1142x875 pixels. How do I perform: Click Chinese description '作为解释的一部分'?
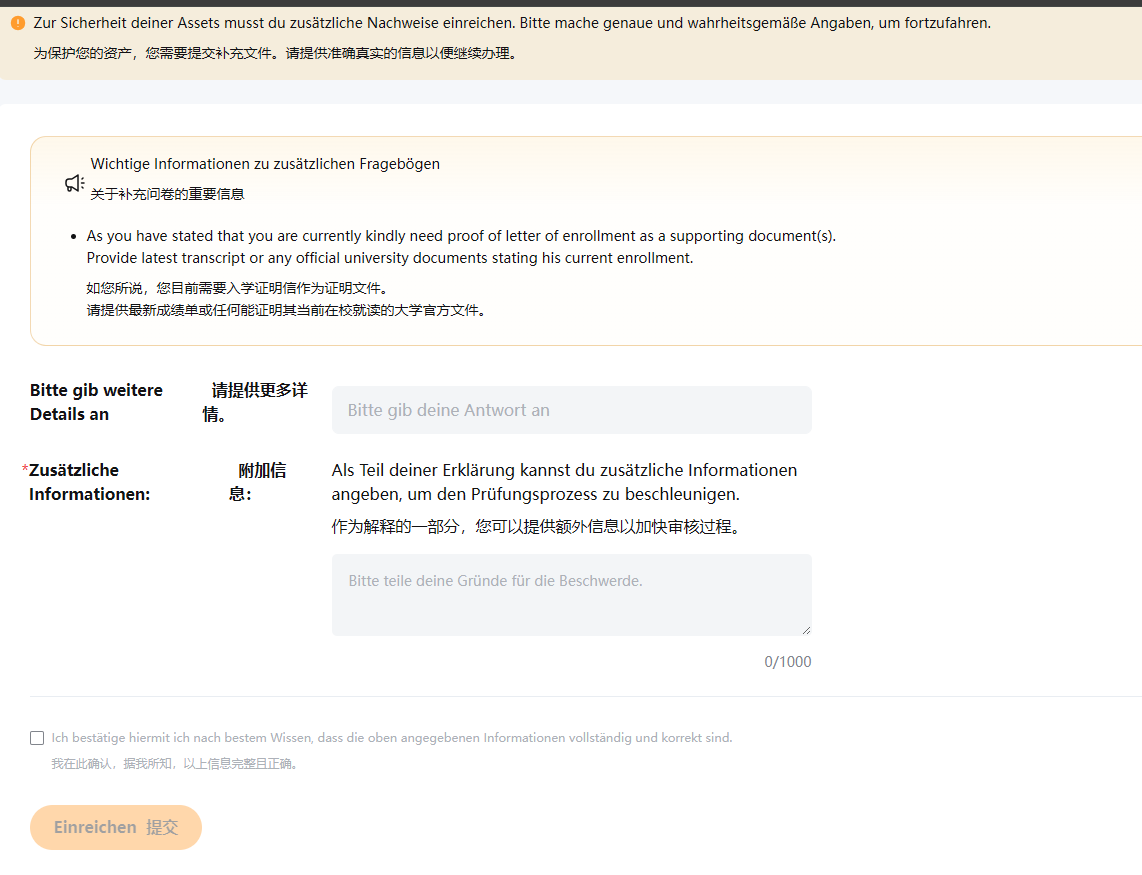538,527
